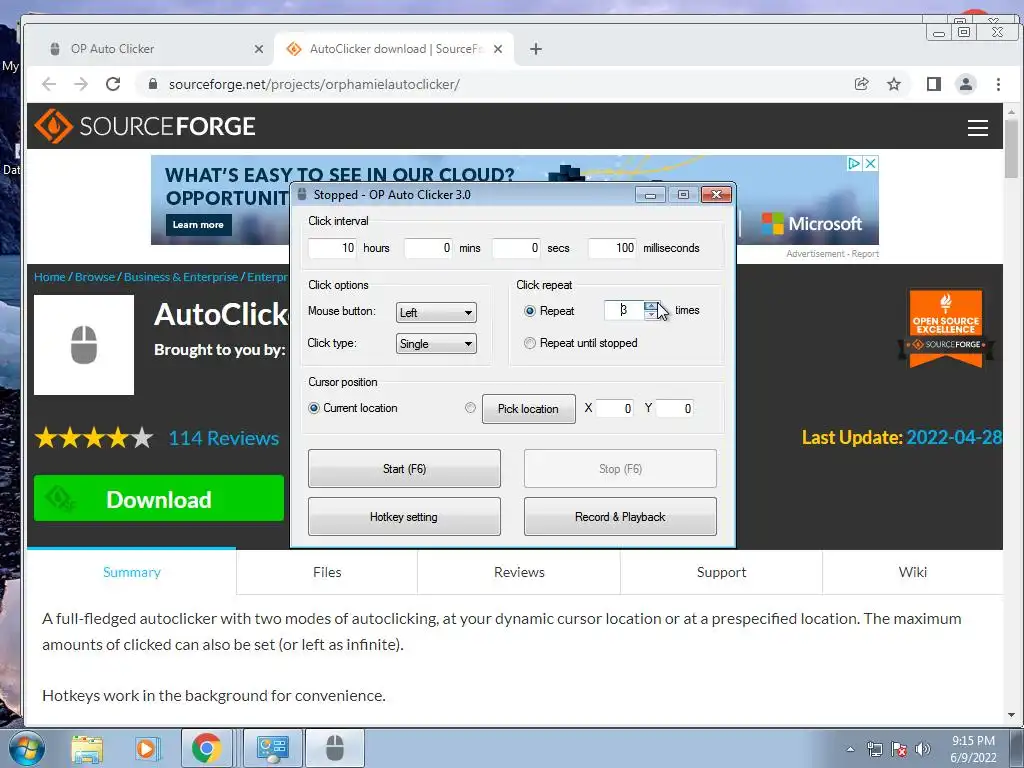Click the Start (F6) button
Viewport: 1024px width, 768px height.
point(404,469)
